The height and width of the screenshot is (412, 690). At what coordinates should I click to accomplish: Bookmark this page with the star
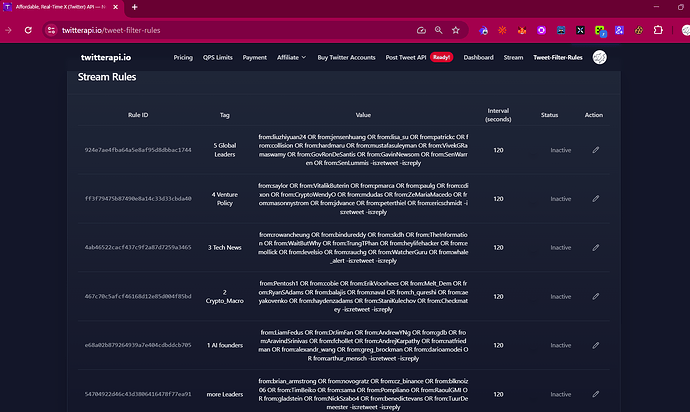coord(455,30)
